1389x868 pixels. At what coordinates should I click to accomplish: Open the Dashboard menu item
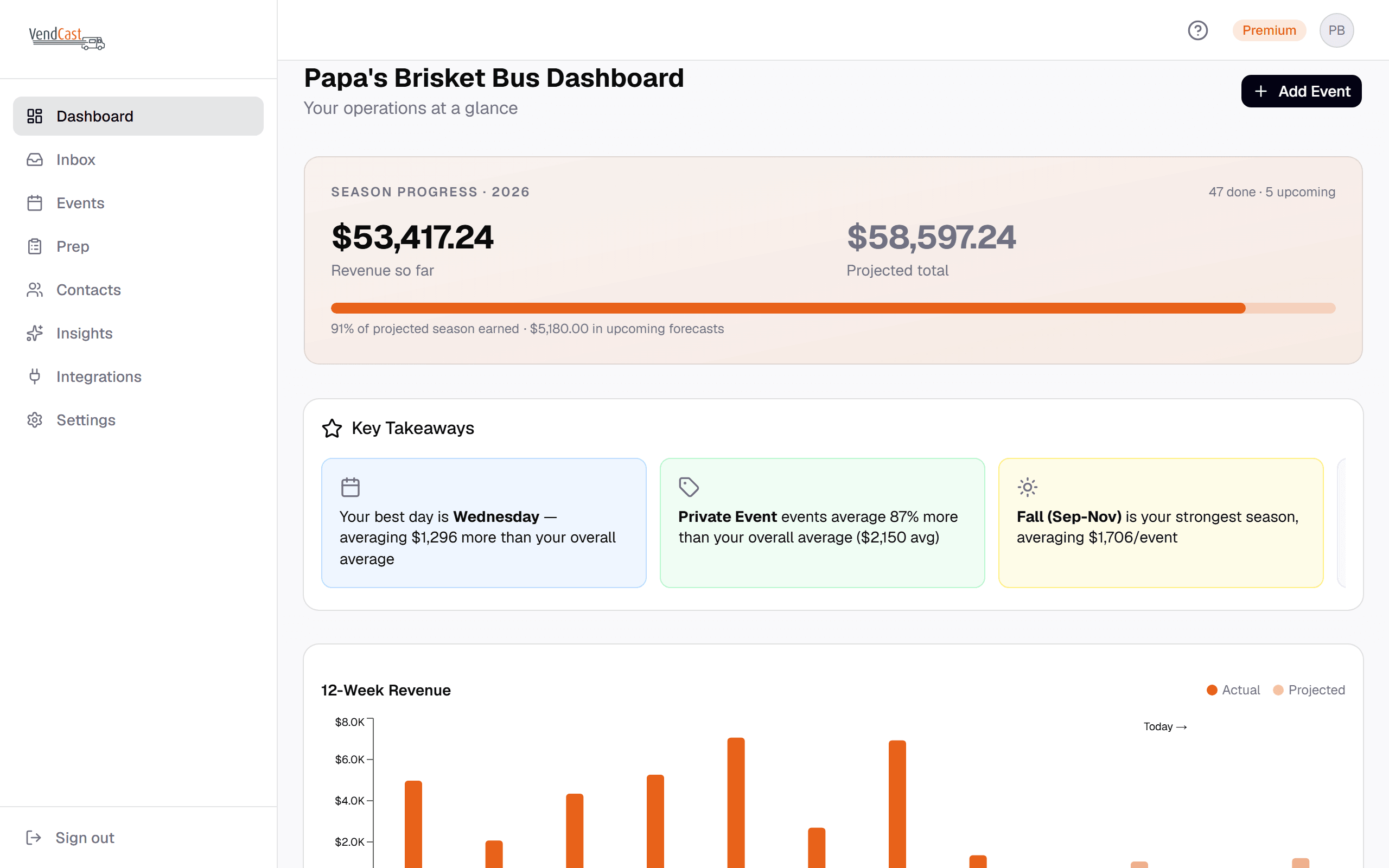pos(138,116)
